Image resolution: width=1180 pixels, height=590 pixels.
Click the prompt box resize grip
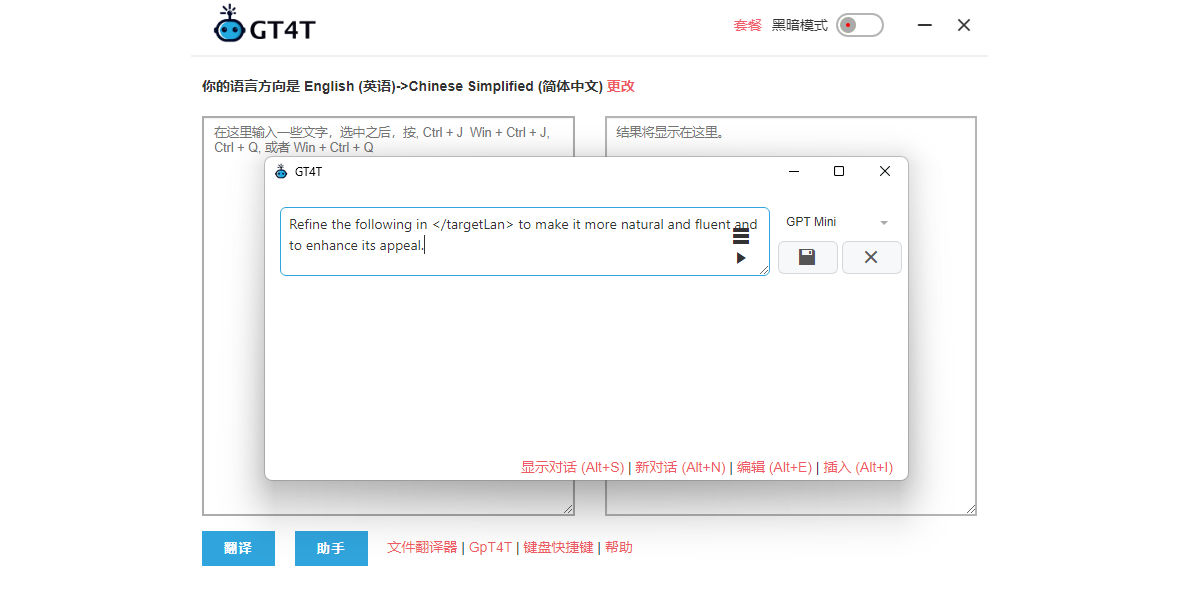[763, 269]
